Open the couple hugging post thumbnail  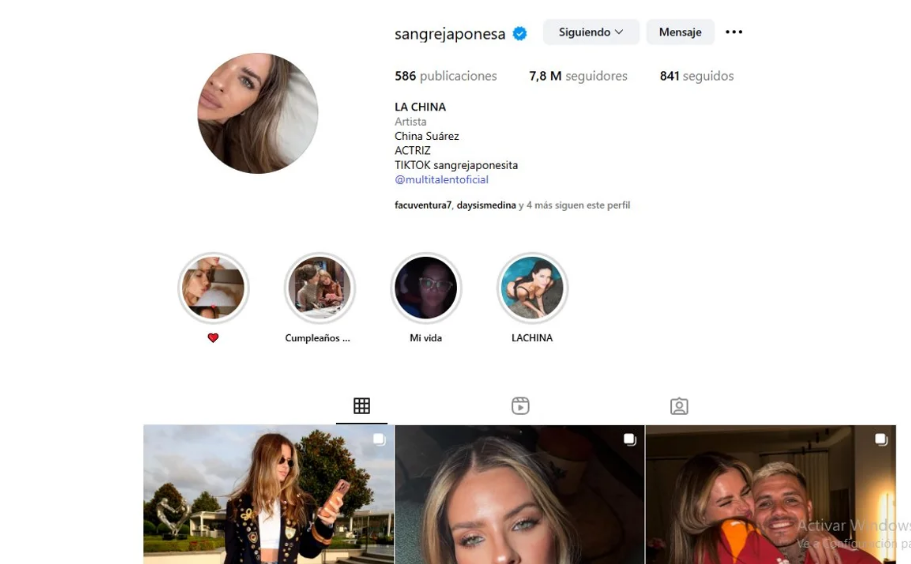[x=770, y=494]
